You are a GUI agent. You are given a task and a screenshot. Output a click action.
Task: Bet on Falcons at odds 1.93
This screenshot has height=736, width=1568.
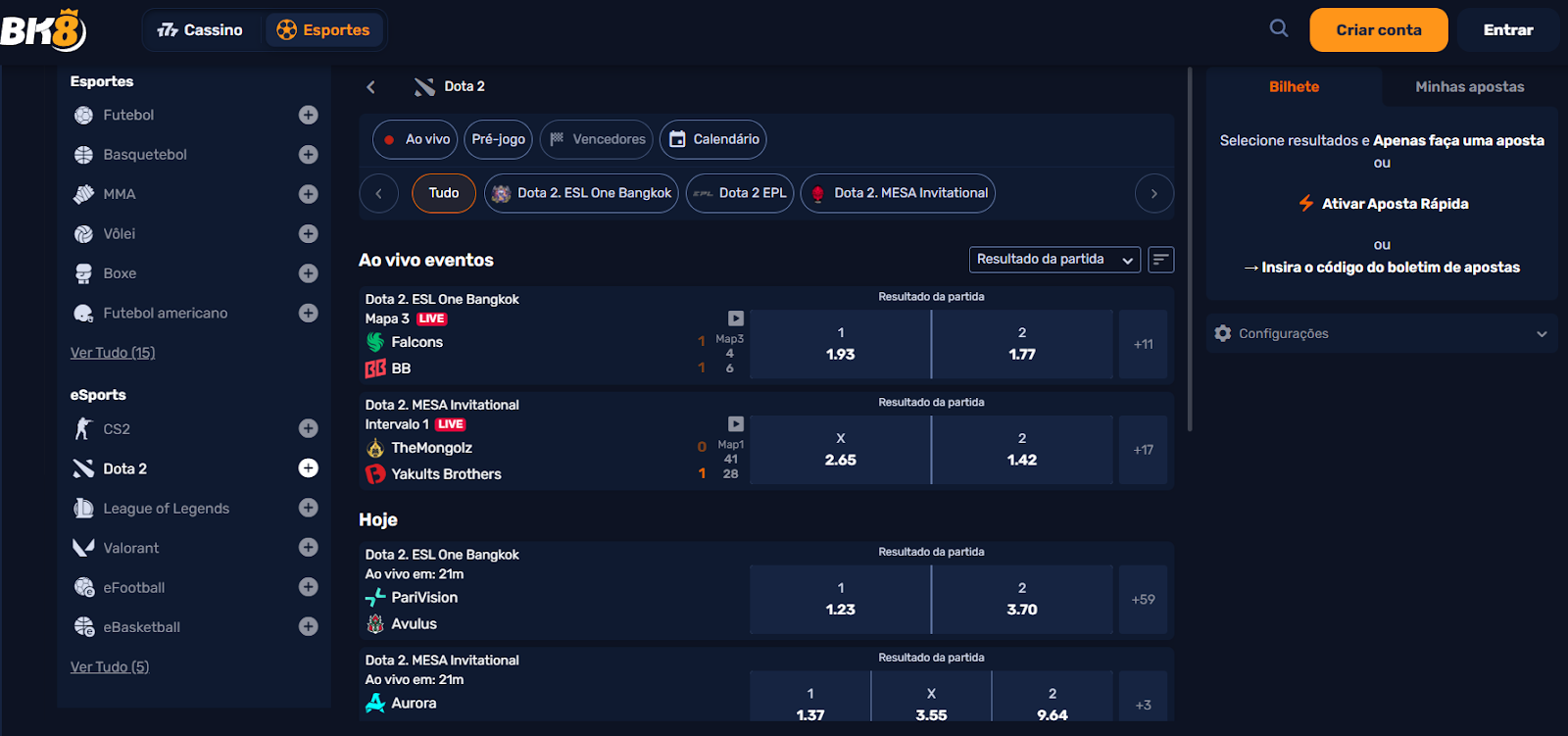pyautogui.click(x=840, y=344)
